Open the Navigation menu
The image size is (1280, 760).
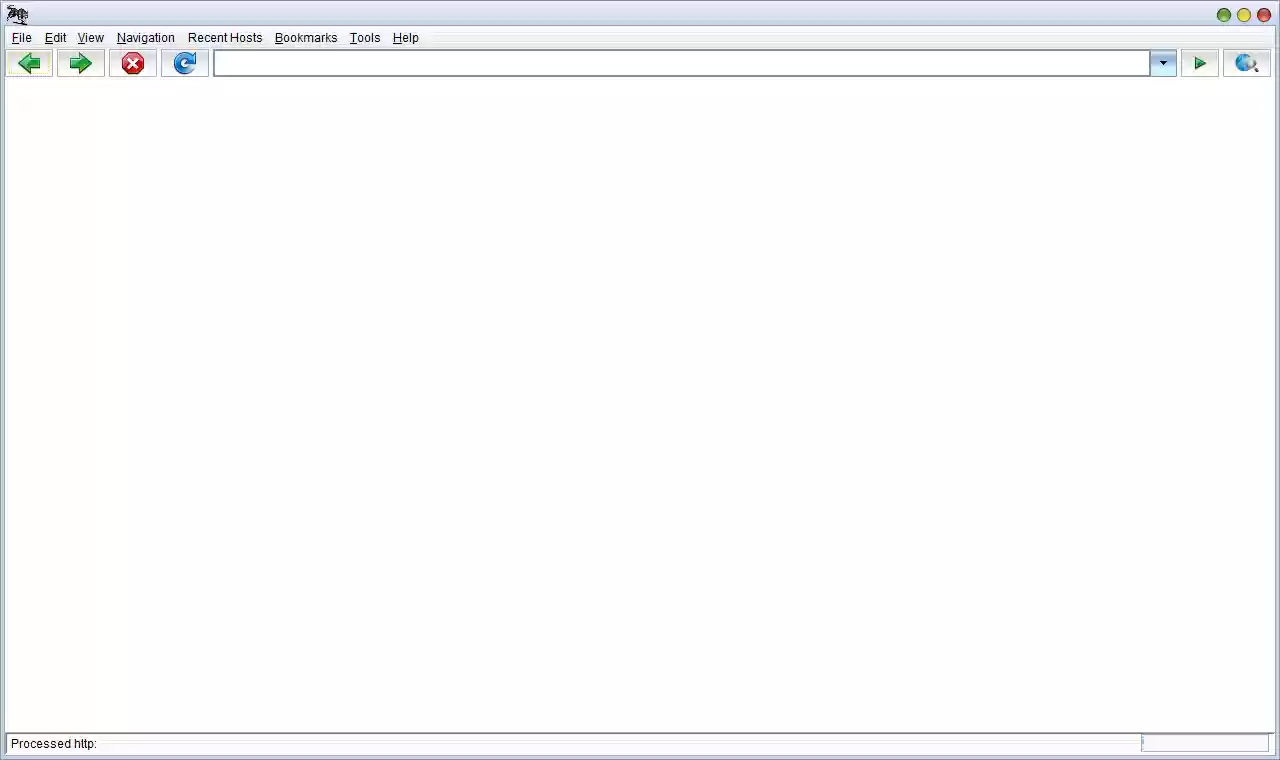(x=145, y=37)
